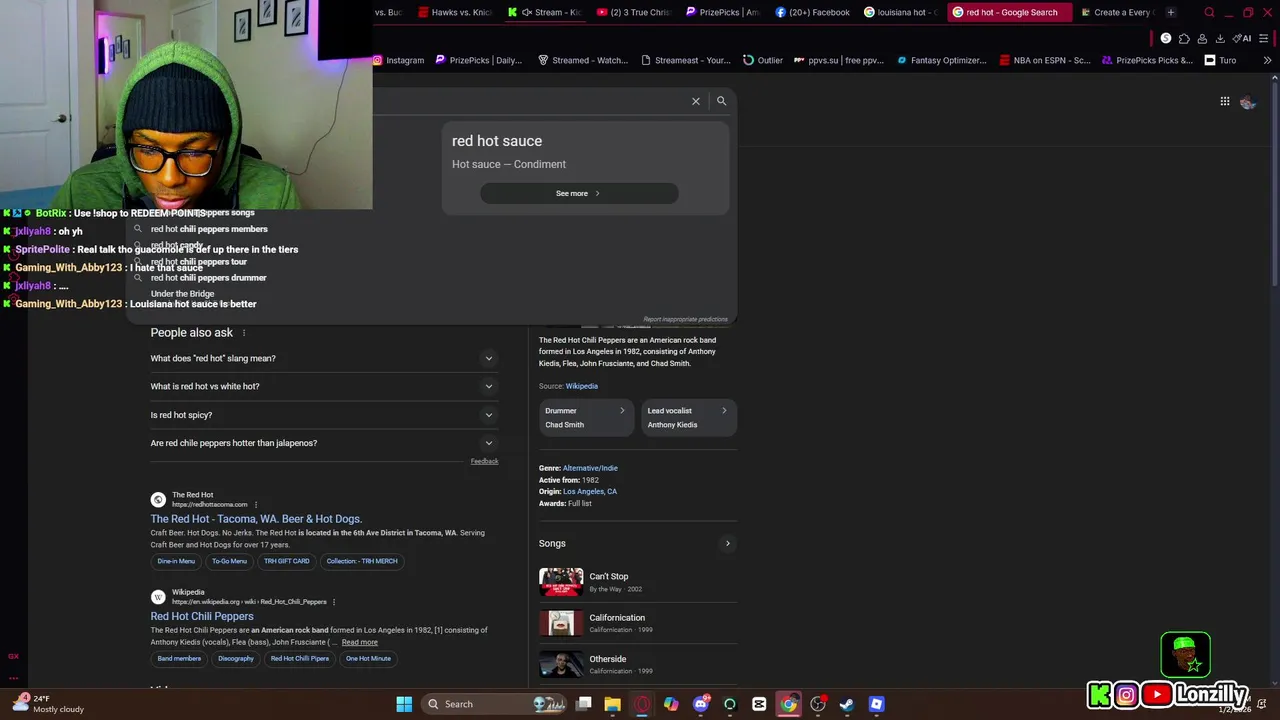Click the Feedback link under People also ask

tap(484, 461)
